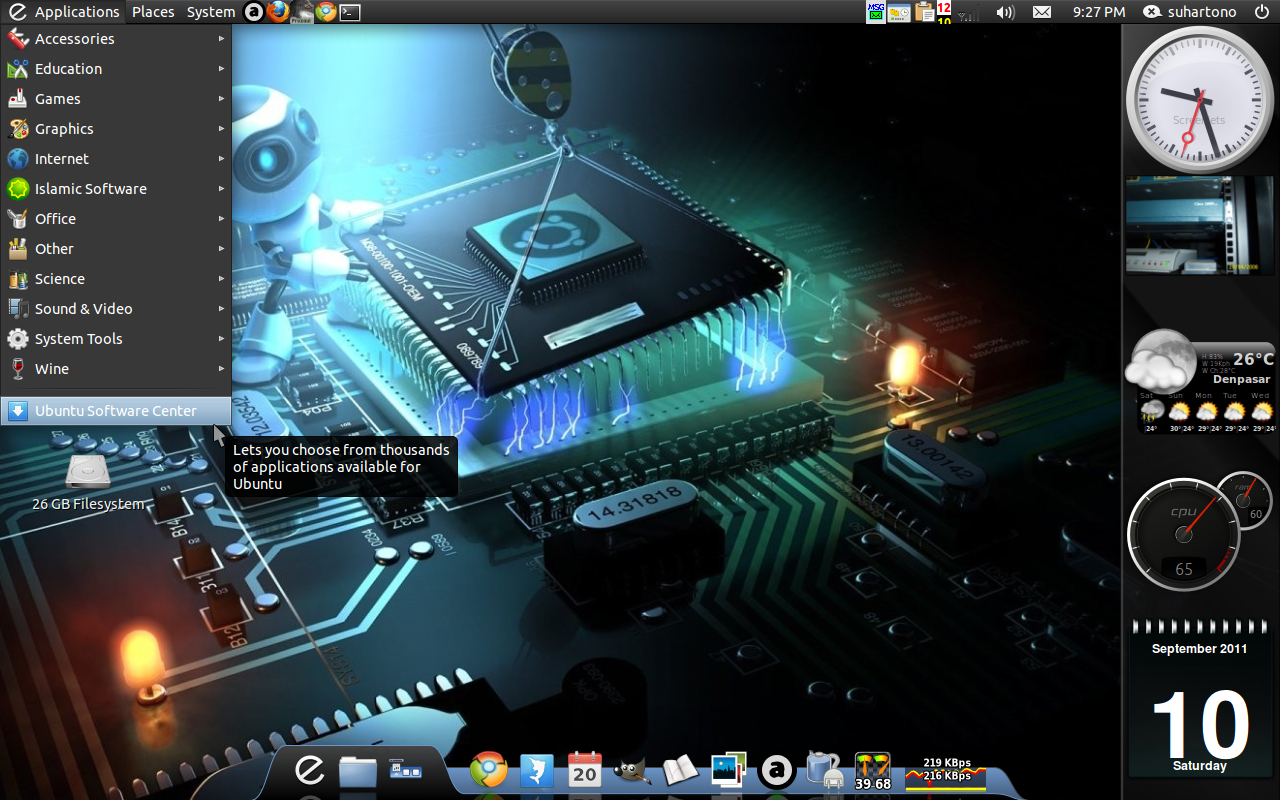Viewport: 1280px width, 800px height.
Task: Click the round 'a' icon in dock
Action: [x=777, y=770]
